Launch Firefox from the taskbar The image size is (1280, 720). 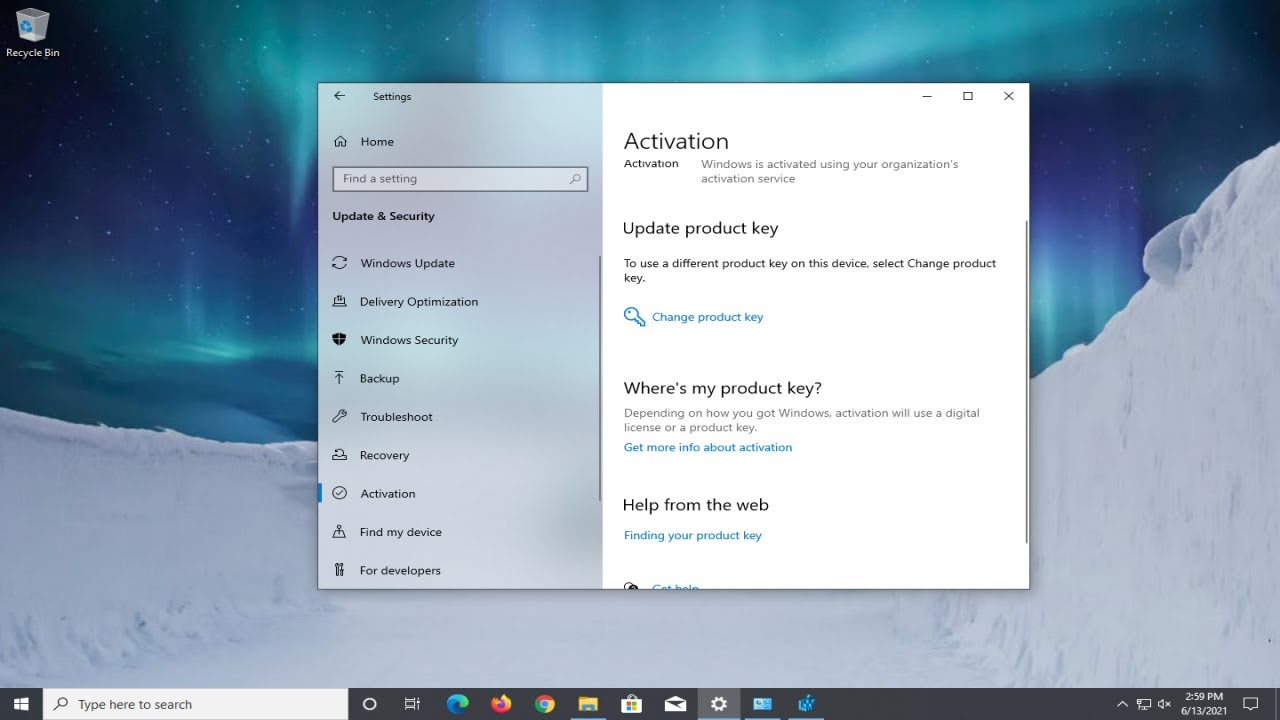coord(501,704)
